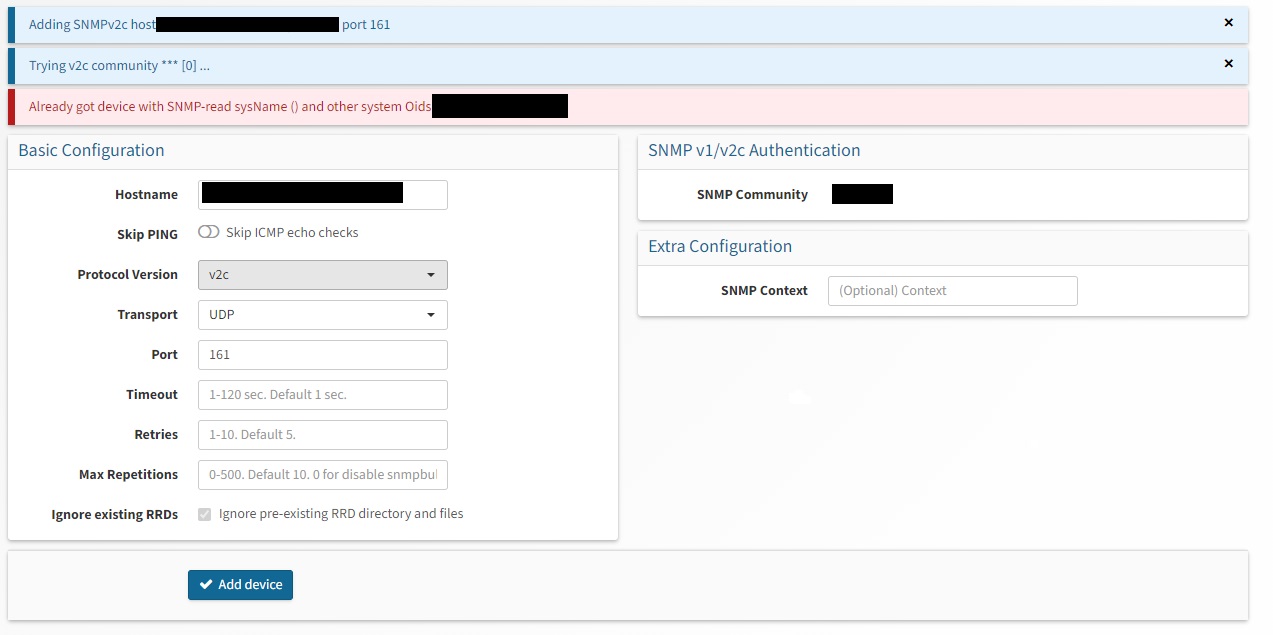Viewport: 1273px width, 635px height.
Task: Focus the SNMP Context optional field
Action: pos(952,291)
